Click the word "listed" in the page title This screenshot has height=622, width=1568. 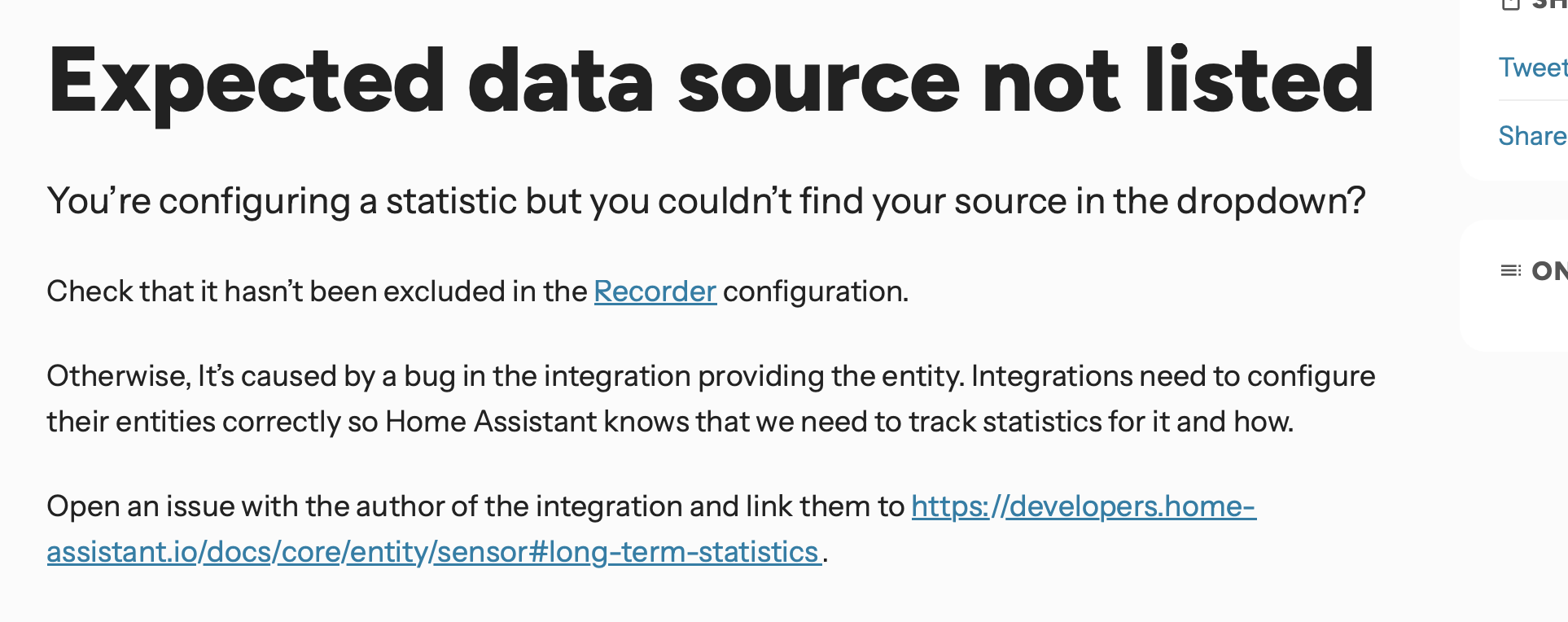pyautogui.click(x=1259, y=81)
